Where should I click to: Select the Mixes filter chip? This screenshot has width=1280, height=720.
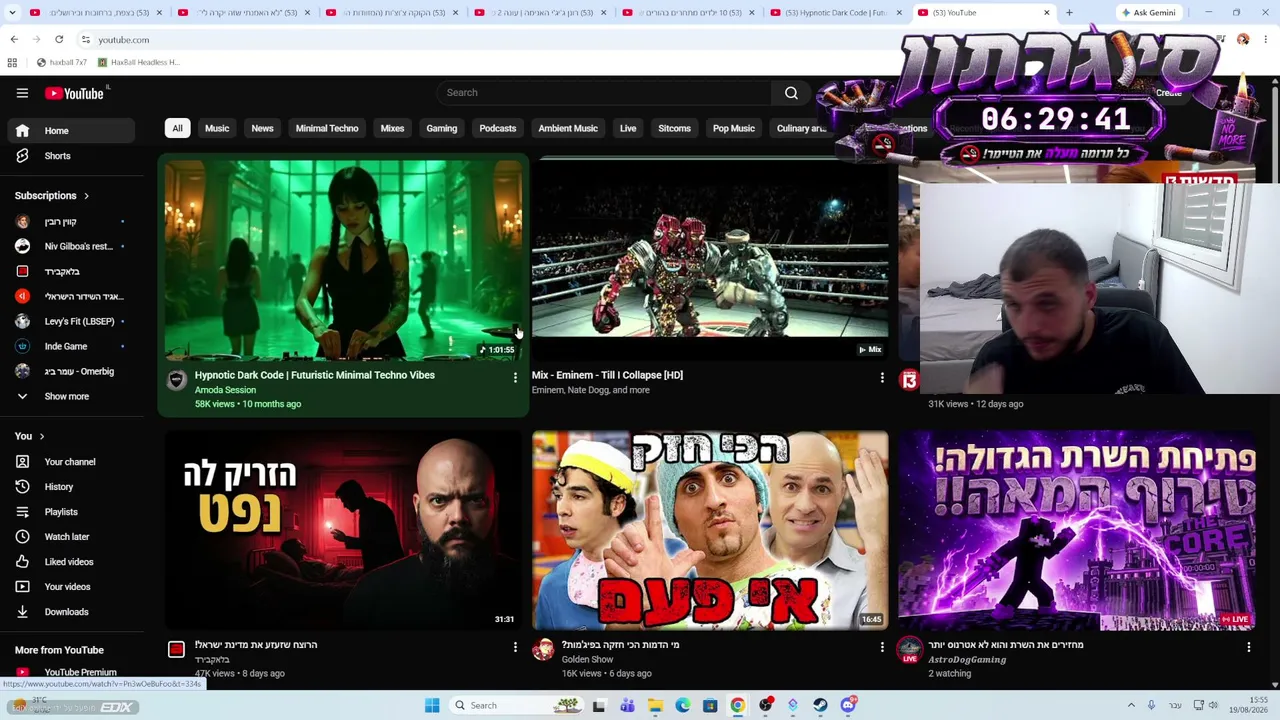(x=392, y=129)
